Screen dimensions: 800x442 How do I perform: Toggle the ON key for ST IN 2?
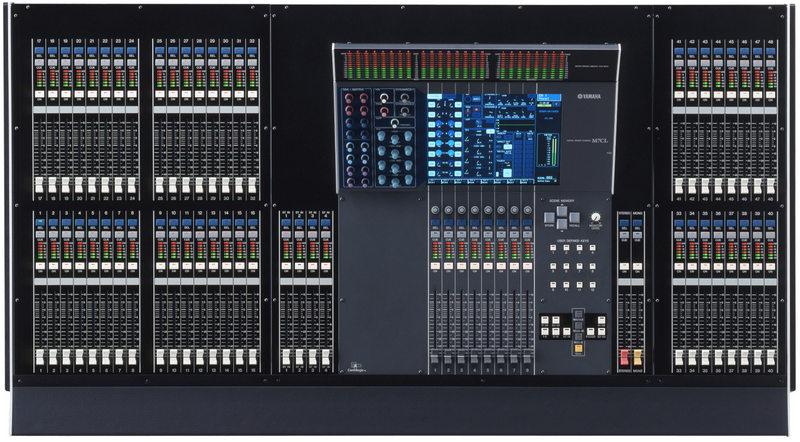[299, 266]
